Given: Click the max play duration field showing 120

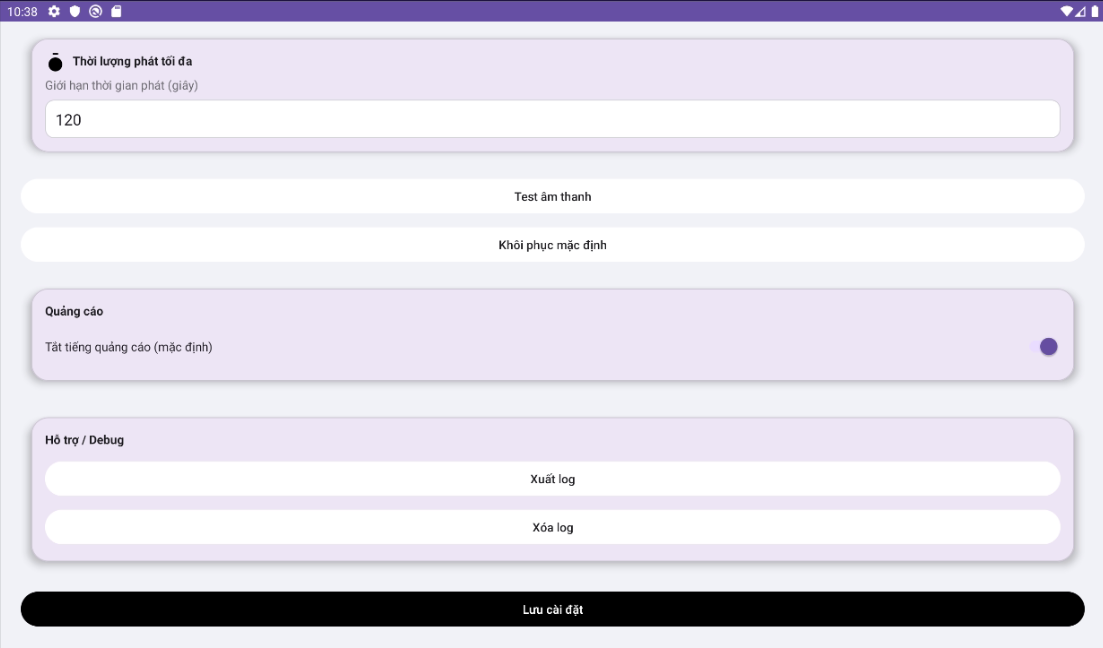Looking at the screenshot, I should [x=552, y=119].
